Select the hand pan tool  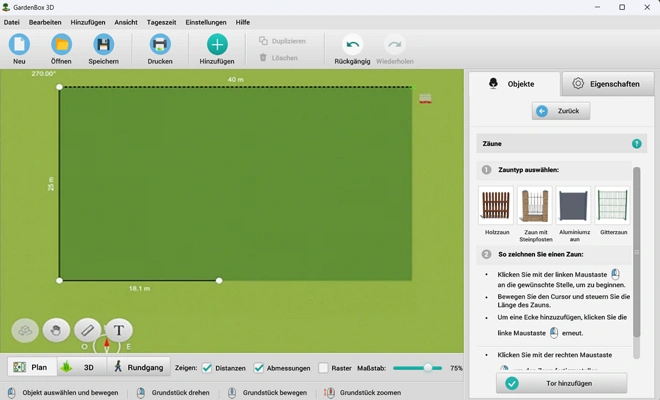click(x=57, y=329)
